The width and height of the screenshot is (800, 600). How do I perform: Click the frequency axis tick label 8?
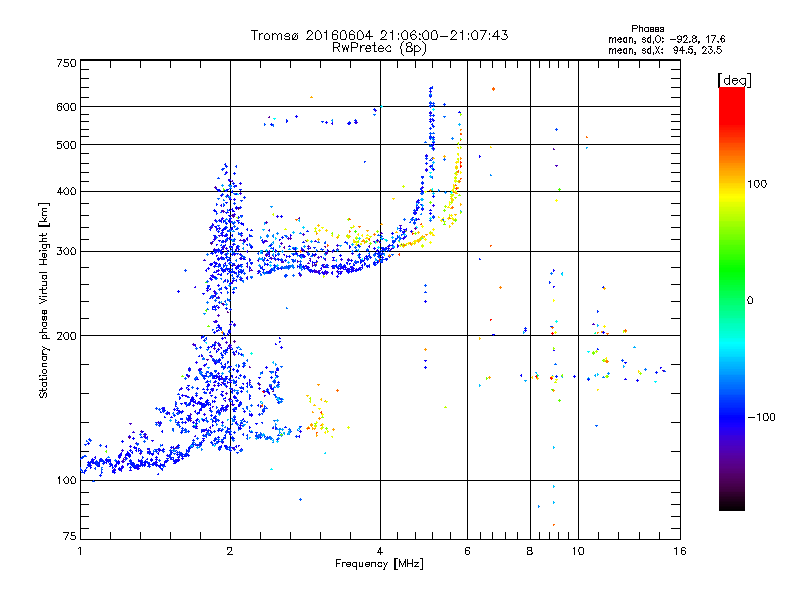(x=530, y=551)
